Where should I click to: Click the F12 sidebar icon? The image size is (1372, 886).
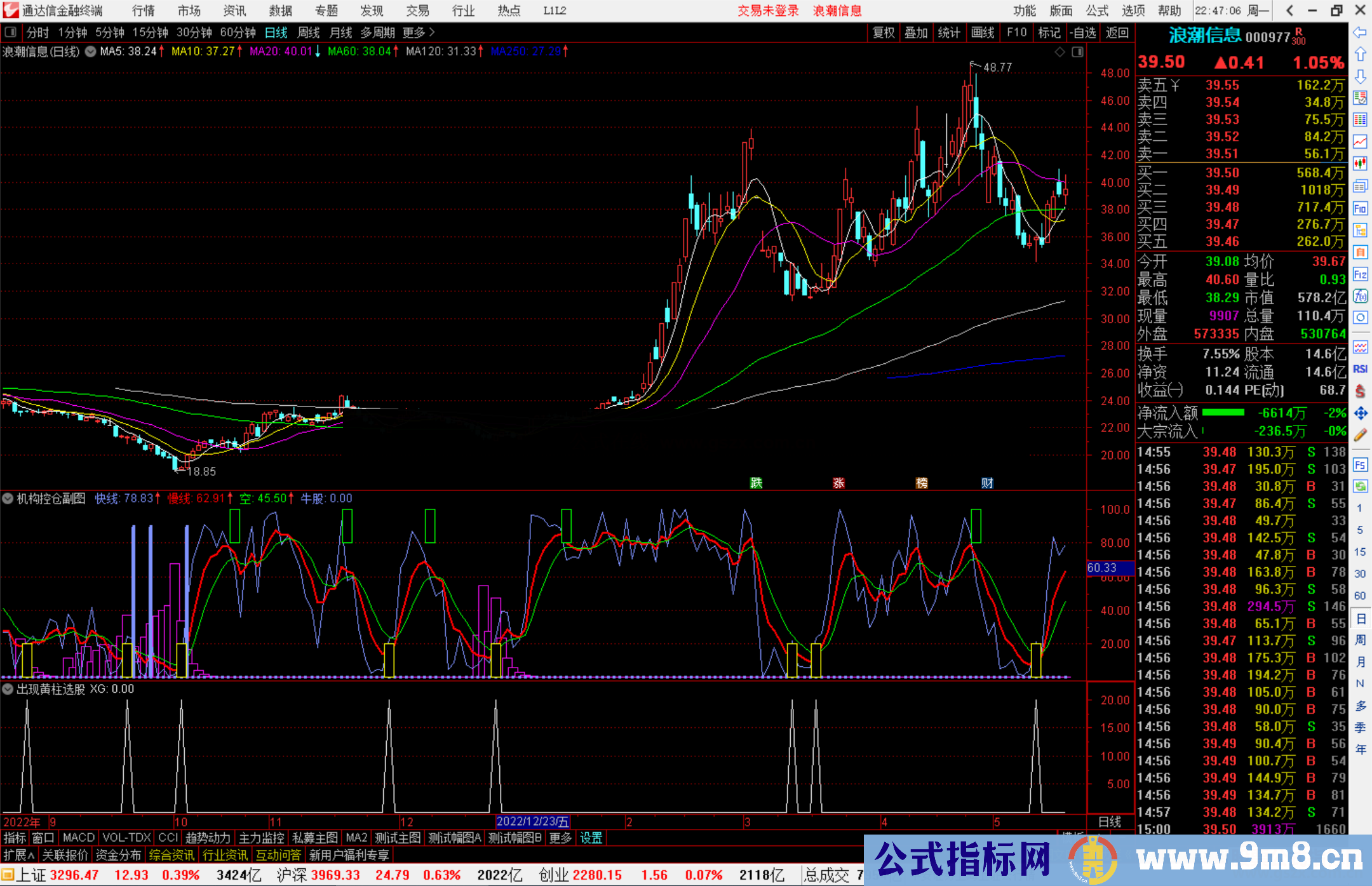[1360, 274]
